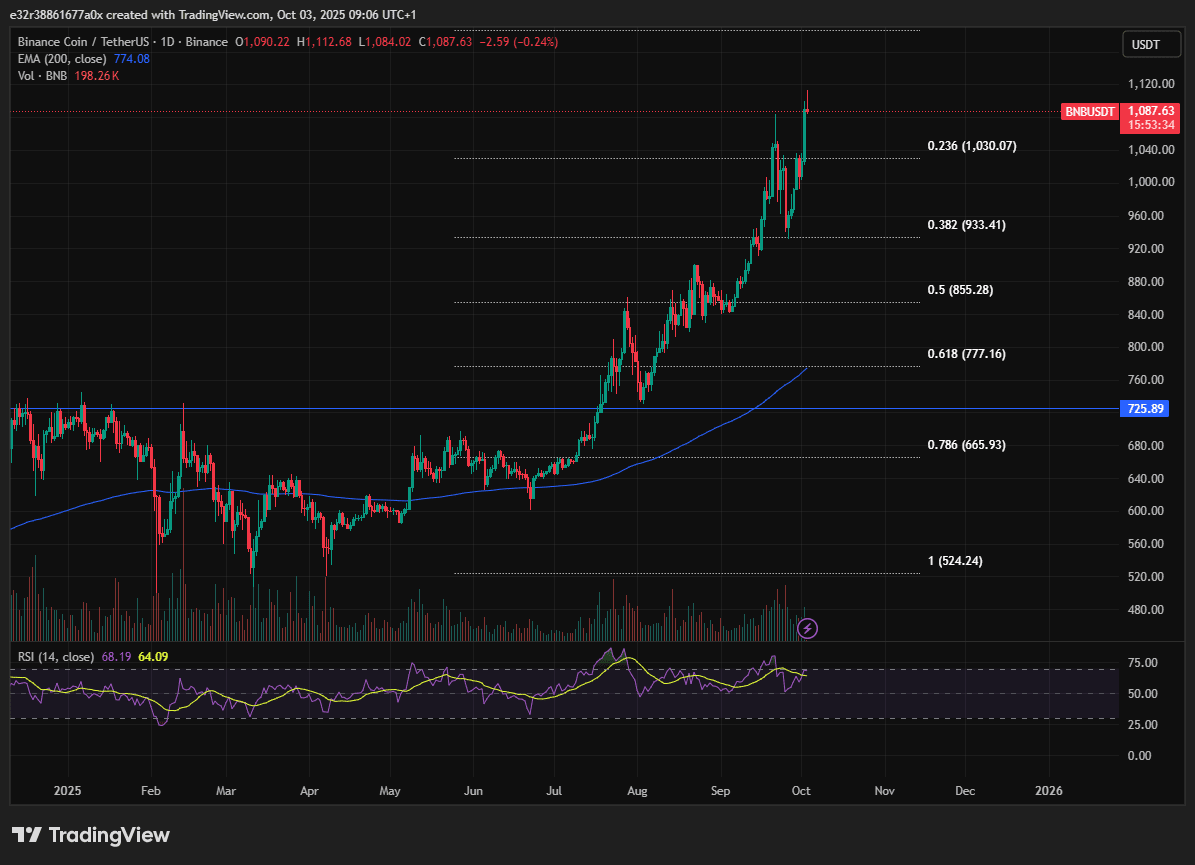Select the Vol · BNB indicator legend

tap(42, 76)
